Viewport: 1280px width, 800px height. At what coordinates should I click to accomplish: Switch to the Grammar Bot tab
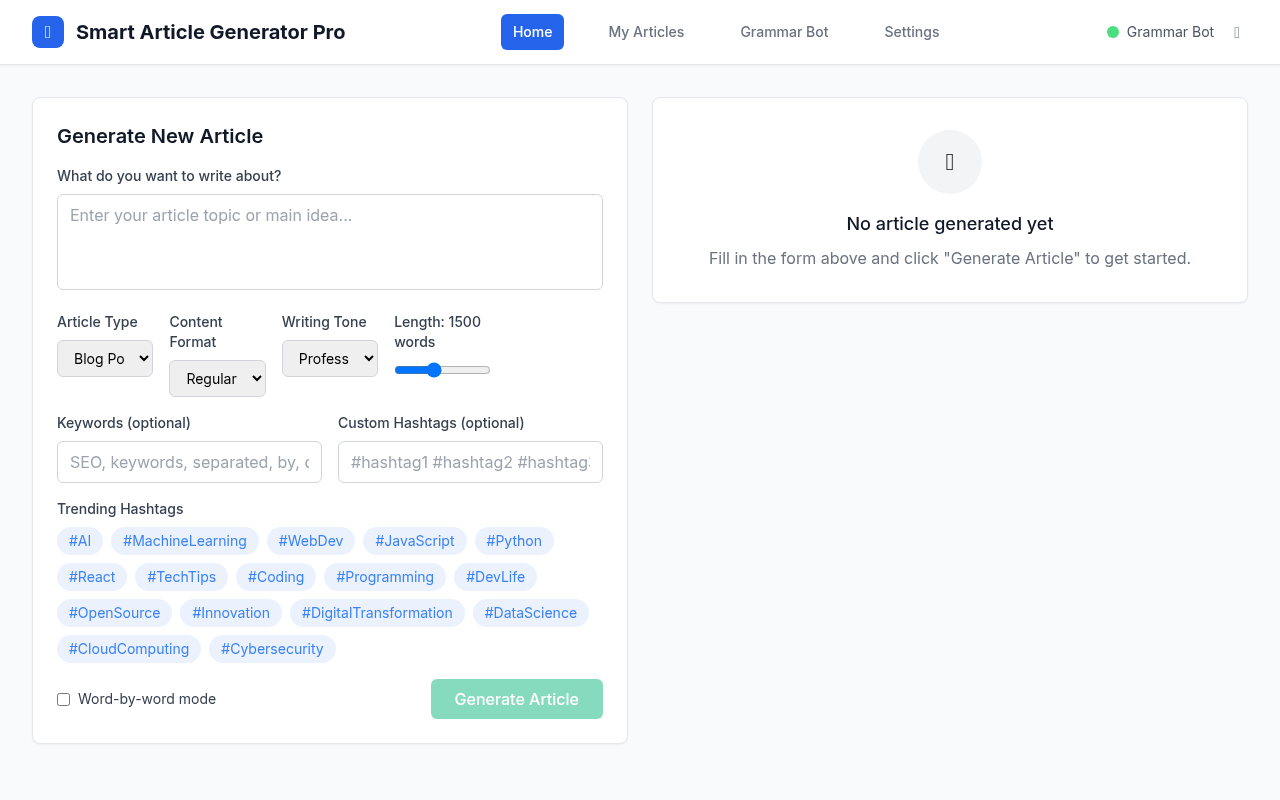pyautogui.click(x=784, y=32)
